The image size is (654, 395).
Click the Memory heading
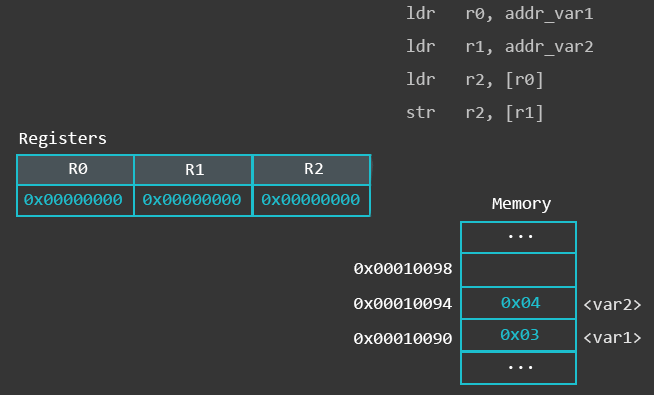521,204
